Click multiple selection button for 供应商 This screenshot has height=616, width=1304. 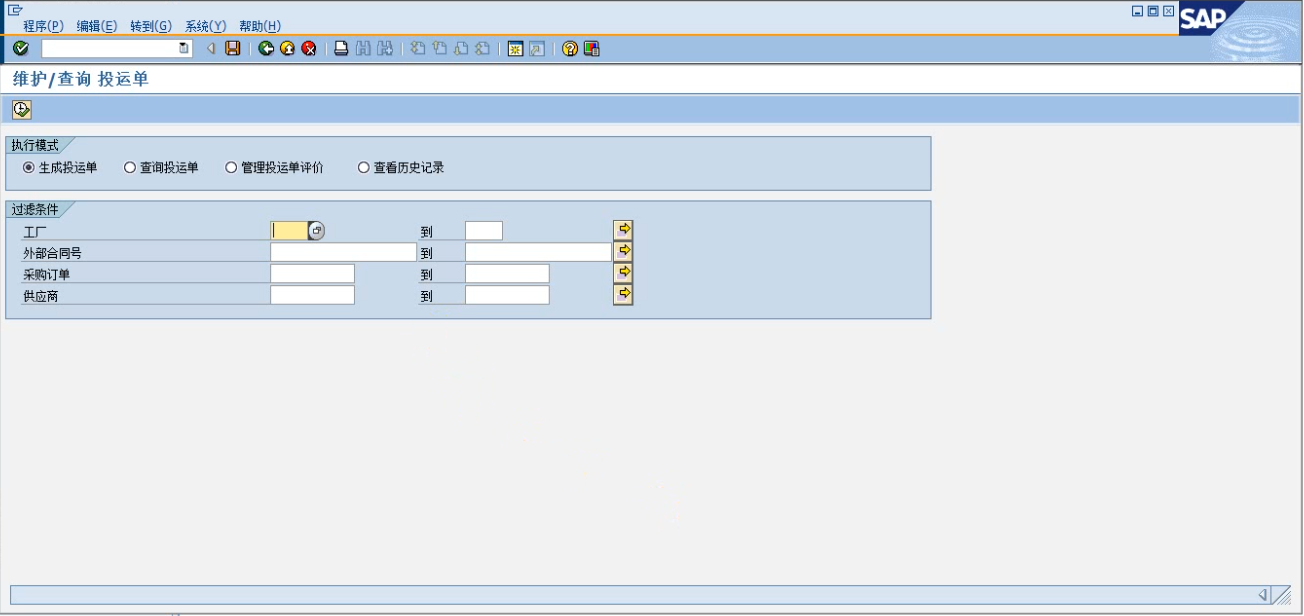623,294
